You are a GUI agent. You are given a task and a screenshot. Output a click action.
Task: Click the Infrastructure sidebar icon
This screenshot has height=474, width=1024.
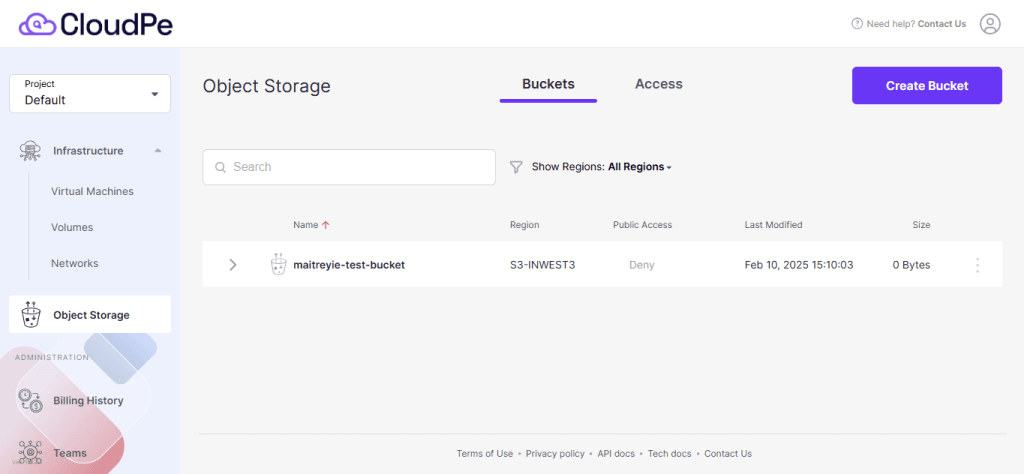[x=30, y=151]
